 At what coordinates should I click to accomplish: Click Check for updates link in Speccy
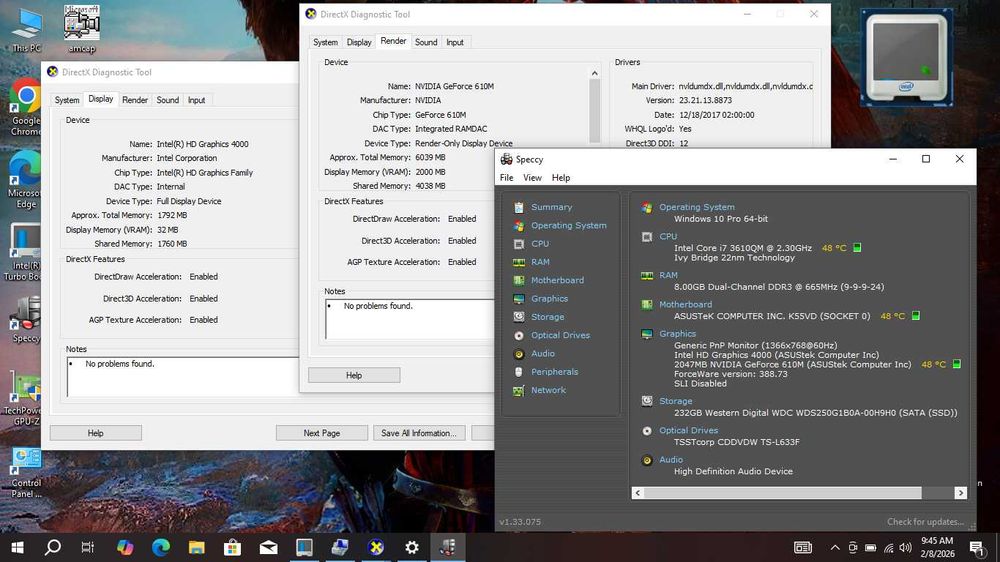(925, 522)
